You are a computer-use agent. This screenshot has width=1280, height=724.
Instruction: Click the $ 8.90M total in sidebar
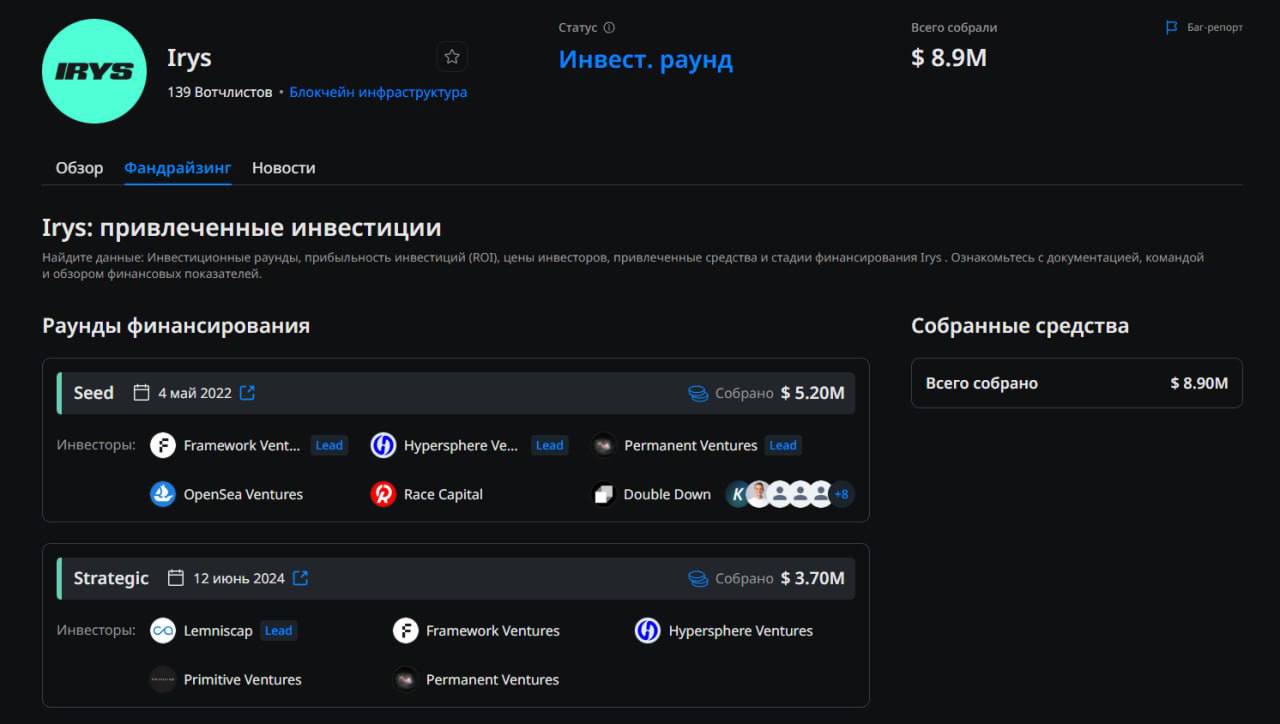[1199, 383]
